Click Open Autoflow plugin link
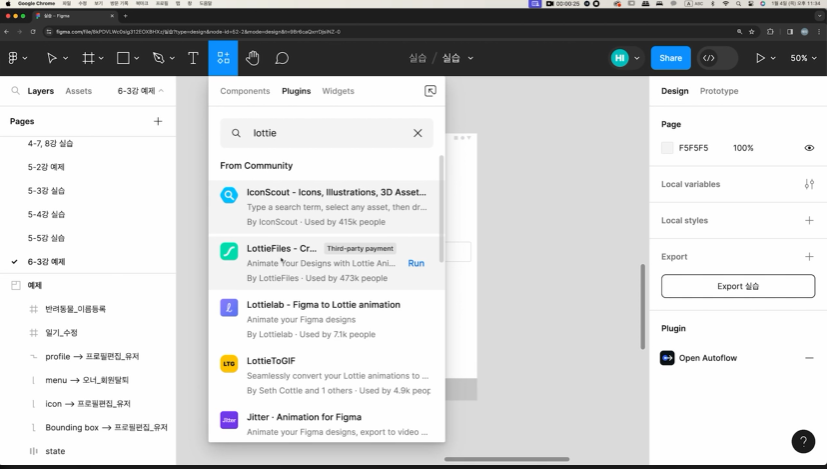Image resolution: width=827 pixels, height=469 pixels. pos(707,358)
